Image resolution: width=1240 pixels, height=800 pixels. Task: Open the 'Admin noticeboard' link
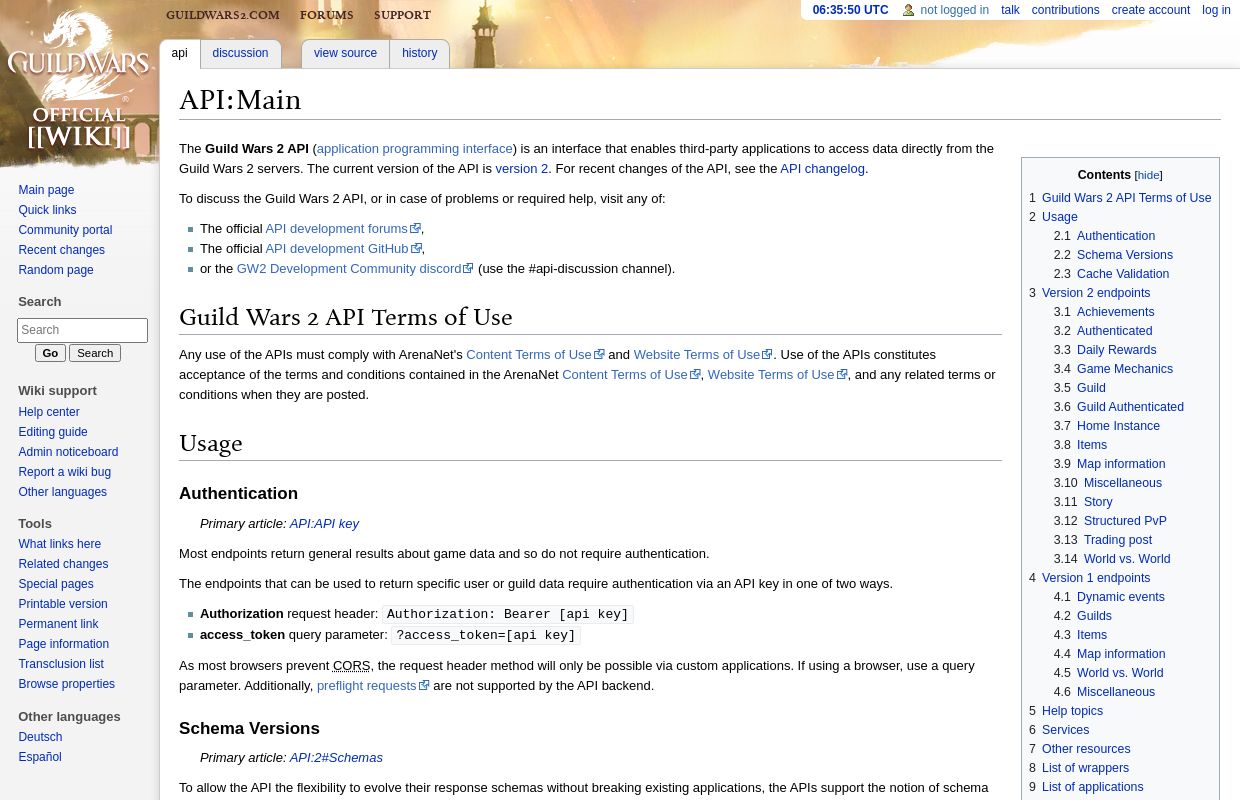coord(68,452)
